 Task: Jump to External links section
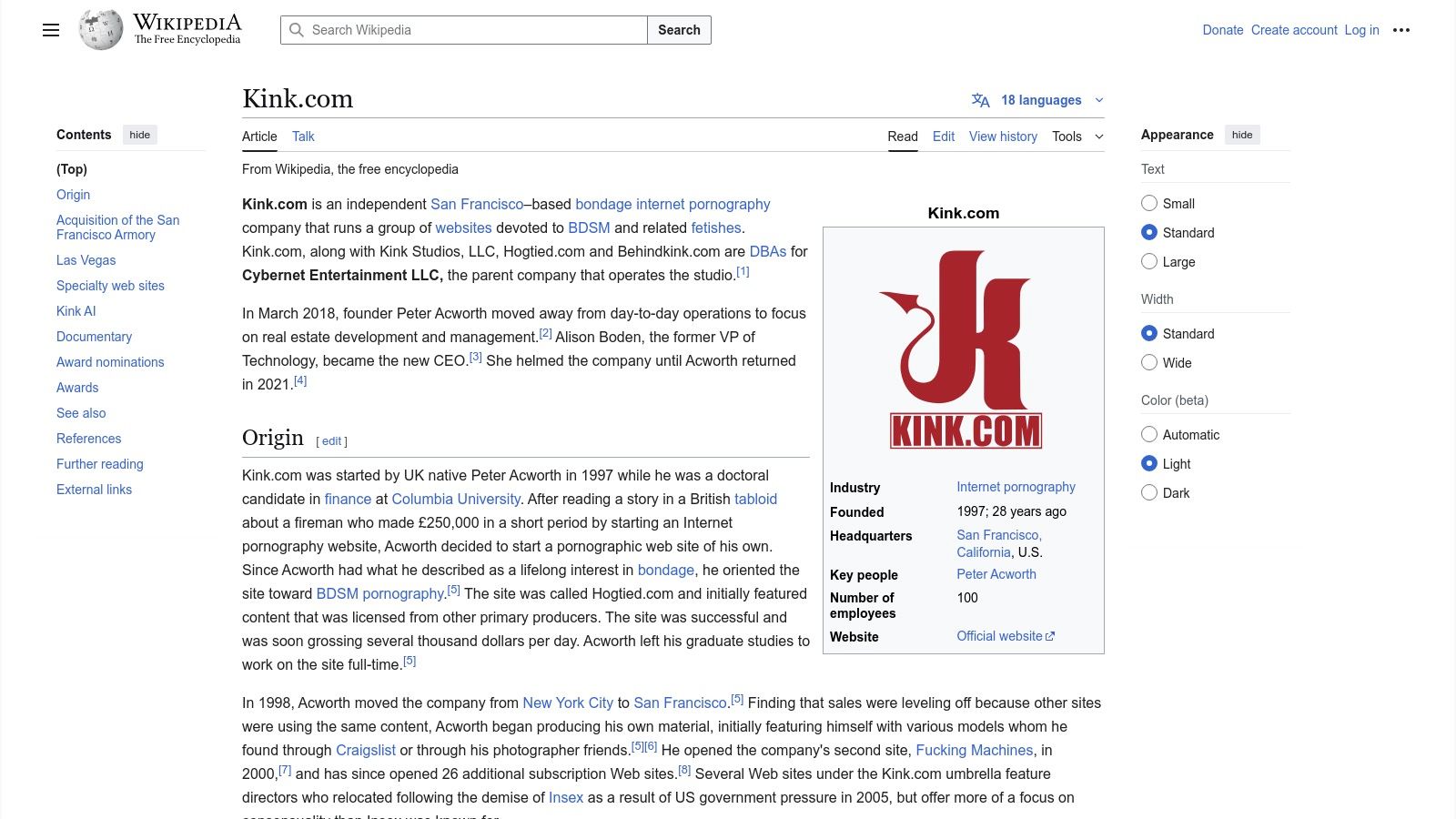pyautogui.click(x=94, y=490)
